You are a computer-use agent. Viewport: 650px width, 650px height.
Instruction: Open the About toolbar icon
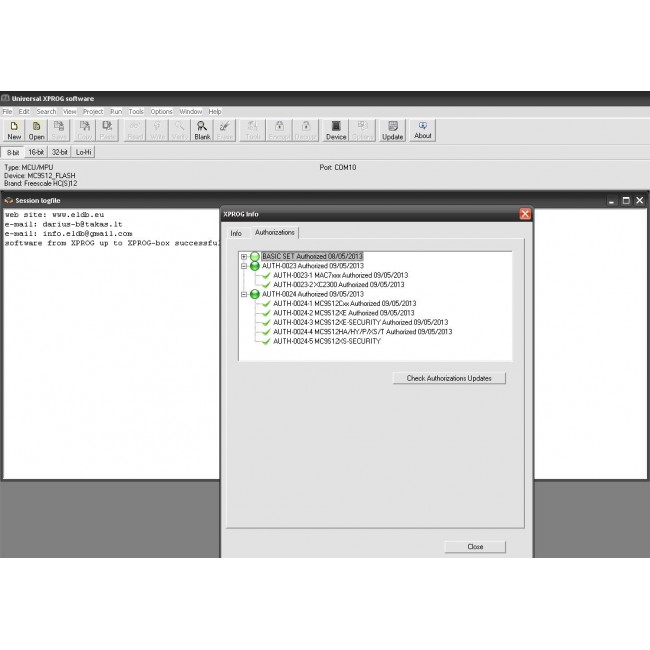423,130
